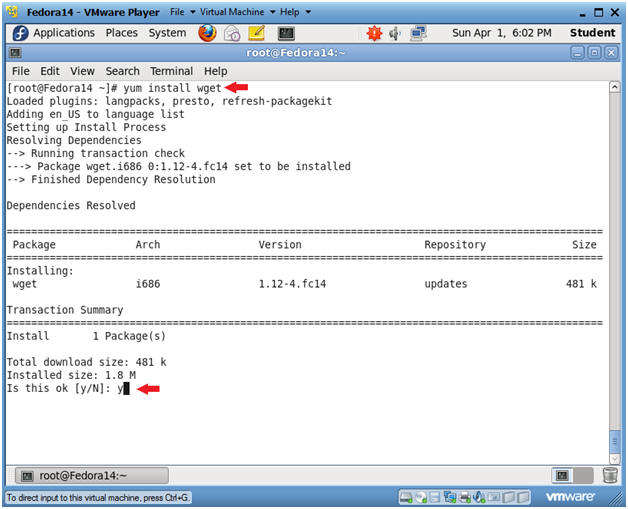Launch Firefox from the top panel
The height and width of the screenshot is (509, 628).
[x=207, y=33]
